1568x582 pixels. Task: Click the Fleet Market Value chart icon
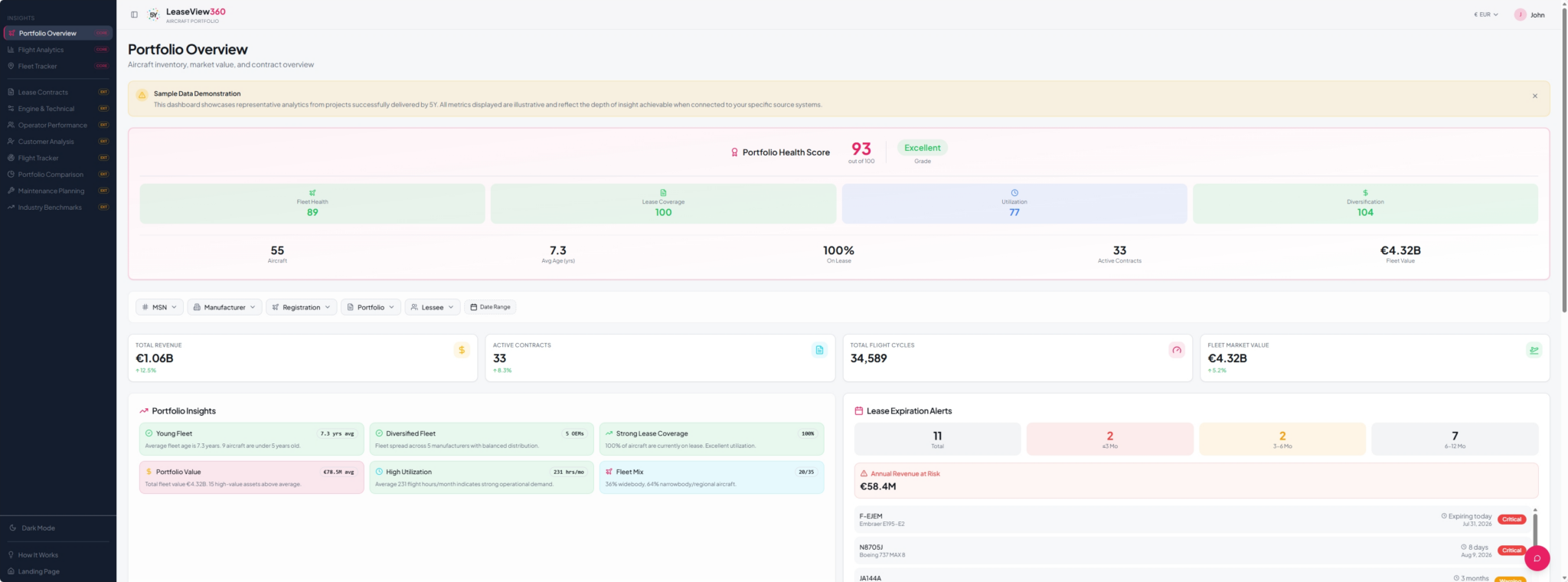(1534, 350)
